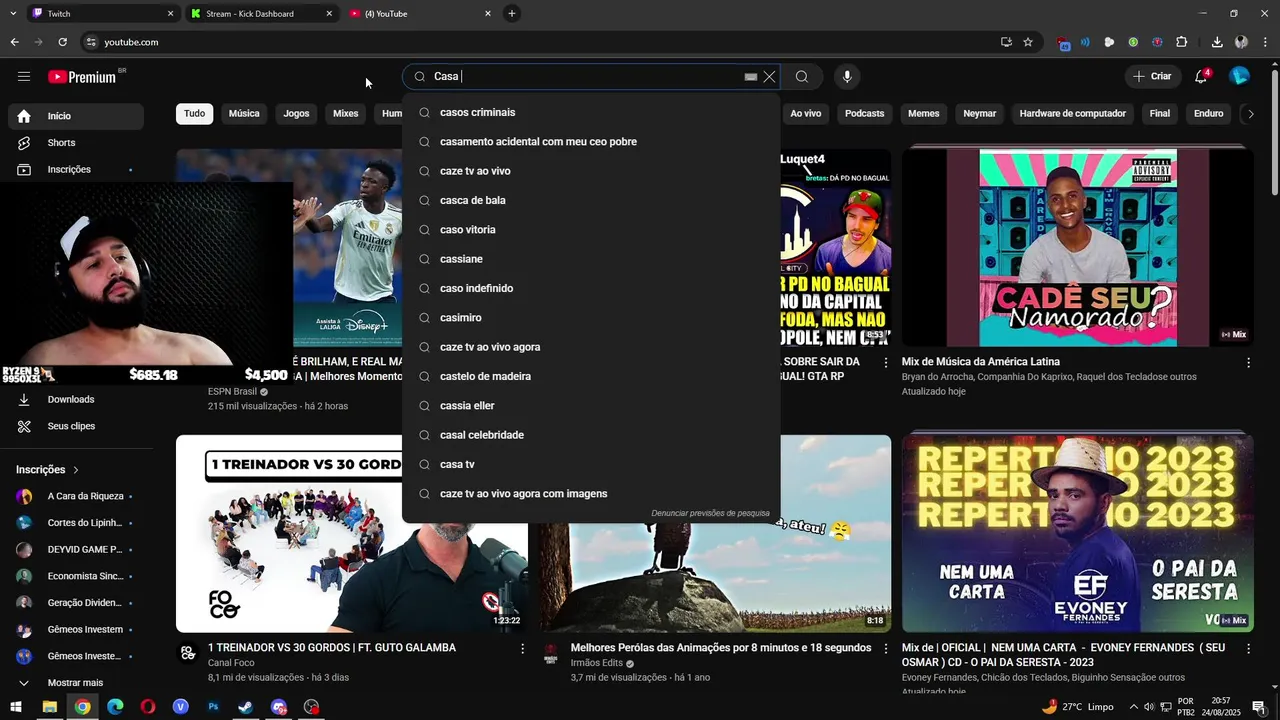Open Economista Sinc... subscription channel
The height and width of the screenshot is (720, 1280).
pos(76,576)
